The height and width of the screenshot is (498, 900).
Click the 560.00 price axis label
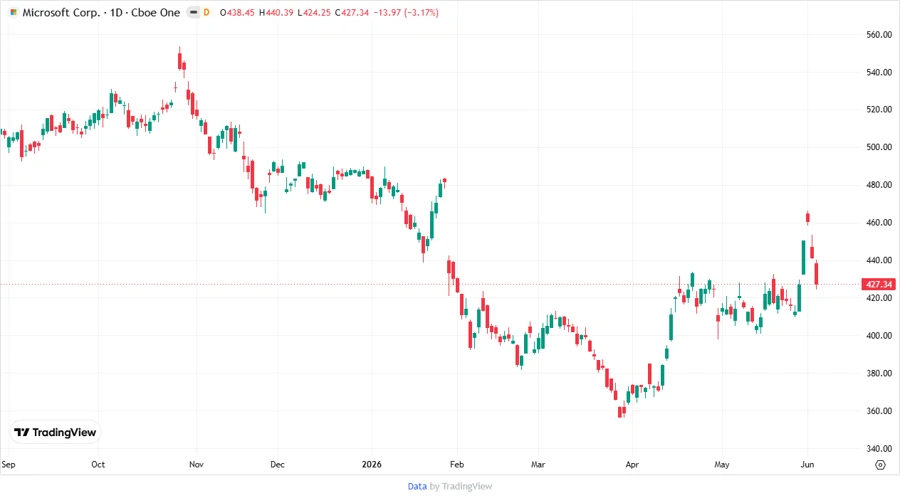coord(879,35)
